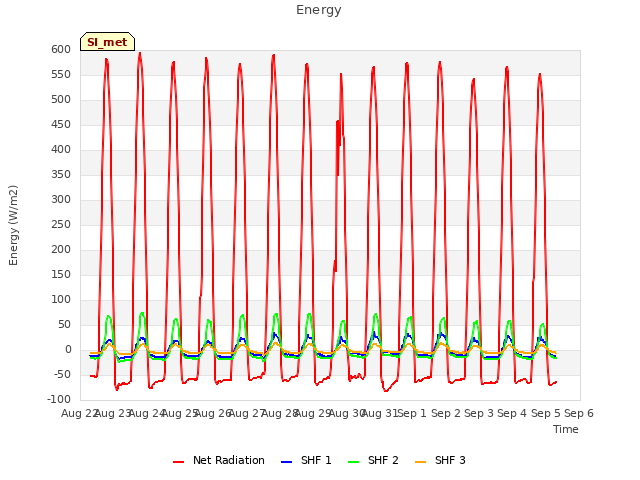Select the 550 y-axis tick label
The image size is (640, 480).
[x=61, y=75]
